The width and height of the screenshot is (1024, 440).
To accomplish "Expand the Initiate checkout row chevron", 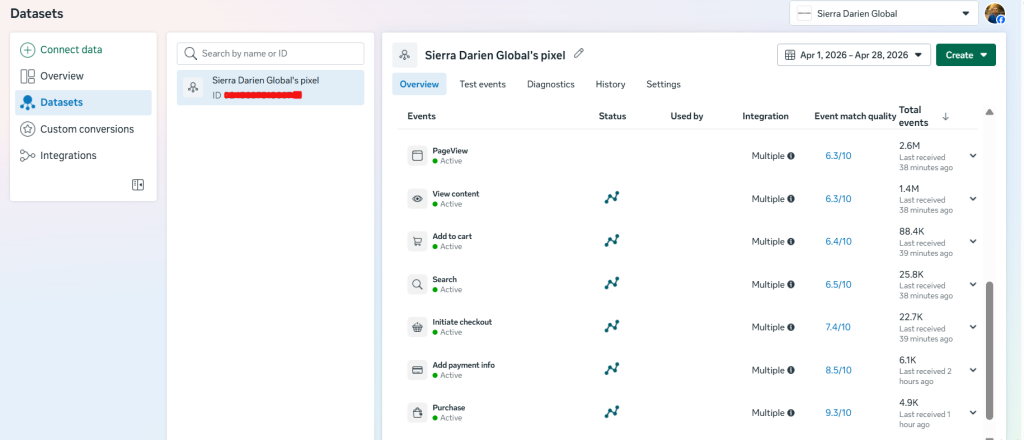I will click(x=973, y=326).
